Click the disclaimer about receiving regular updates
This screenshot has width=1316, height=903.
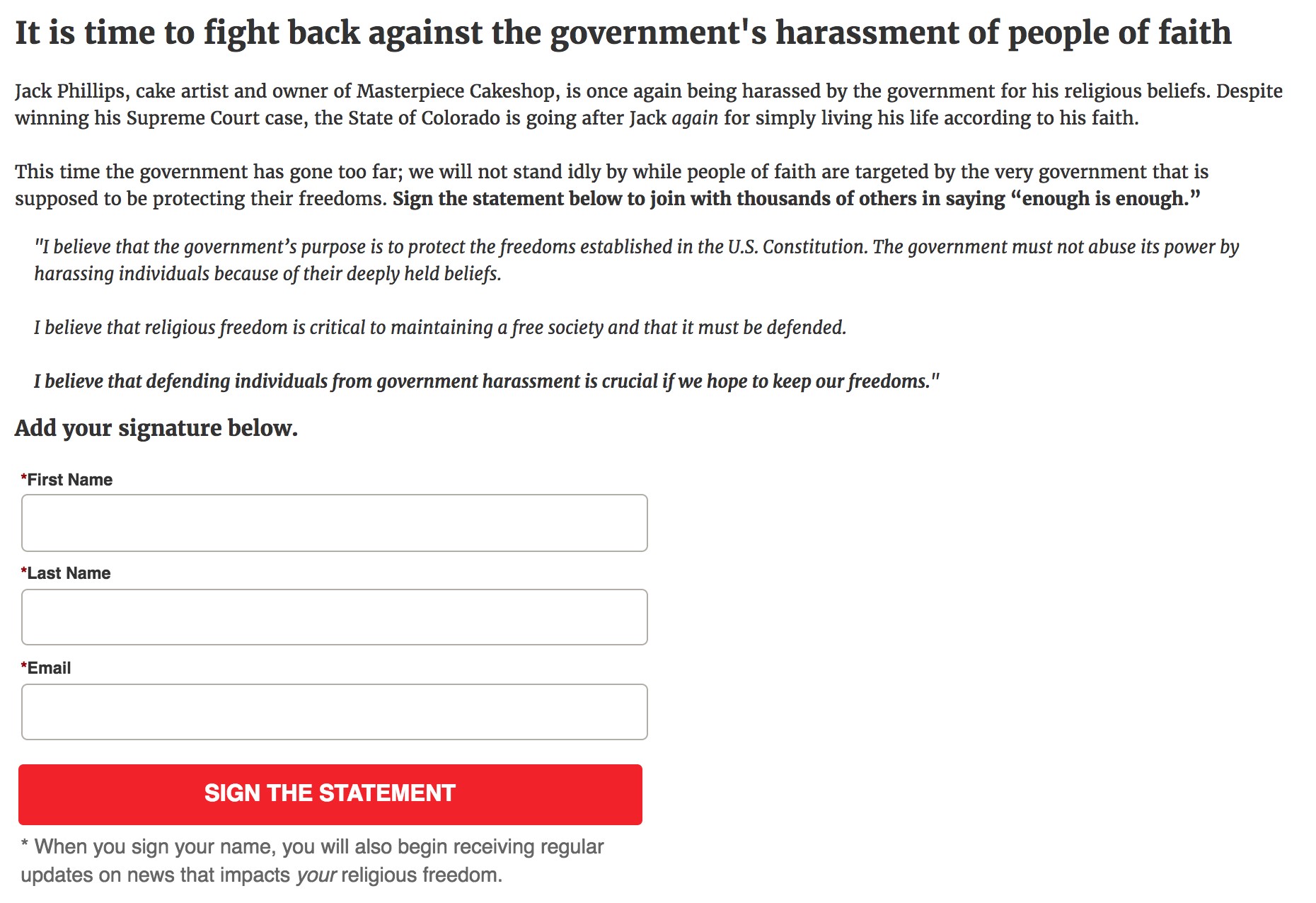click(311, 861)
